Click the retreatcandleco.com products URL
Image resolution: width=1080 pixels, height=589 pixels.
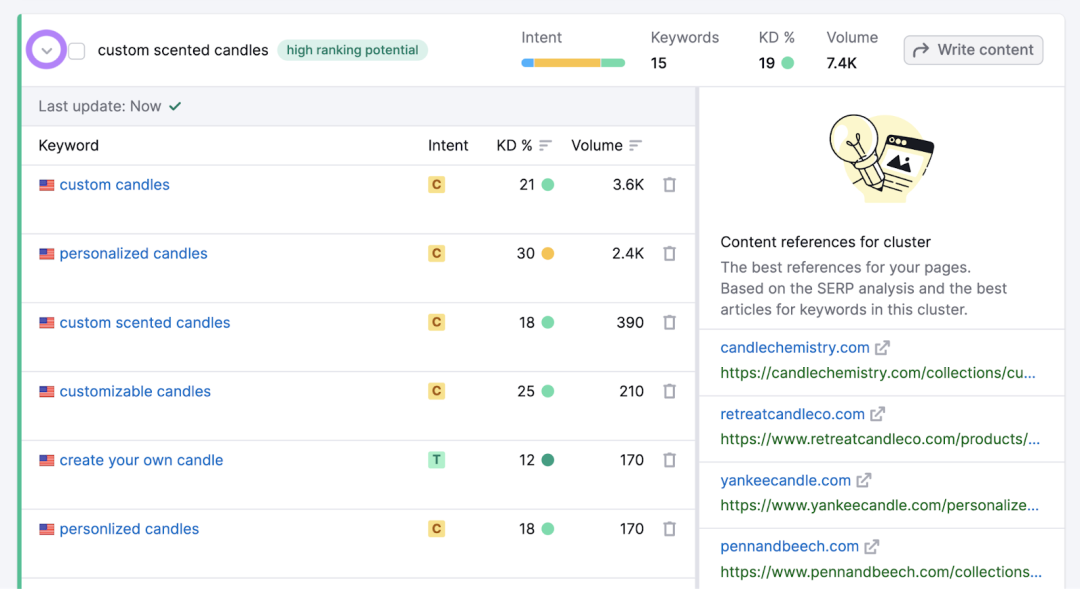coord(880,439)
